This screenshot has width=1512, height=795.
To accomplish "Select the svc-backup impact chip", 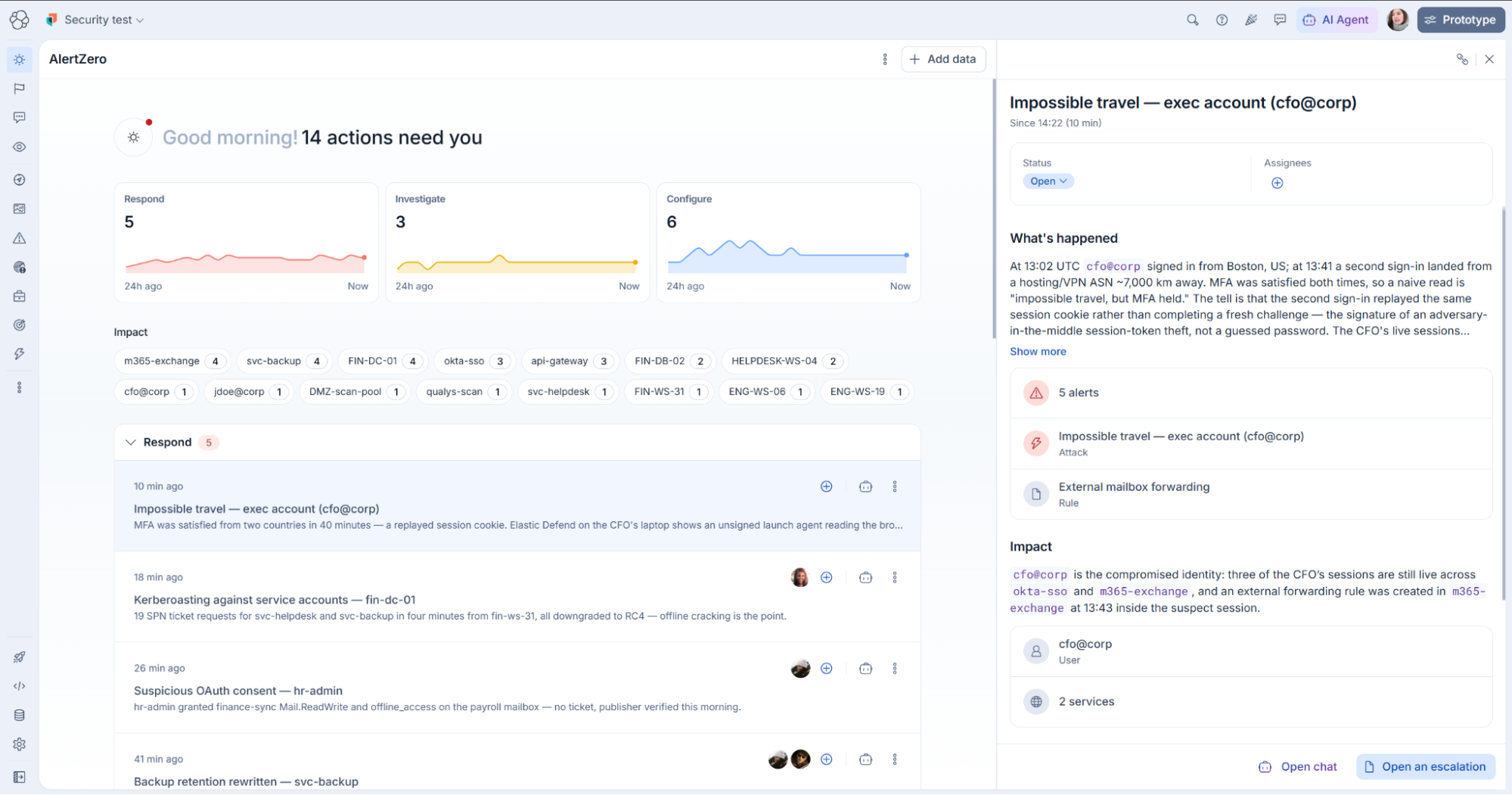I will tap(284, 362).
